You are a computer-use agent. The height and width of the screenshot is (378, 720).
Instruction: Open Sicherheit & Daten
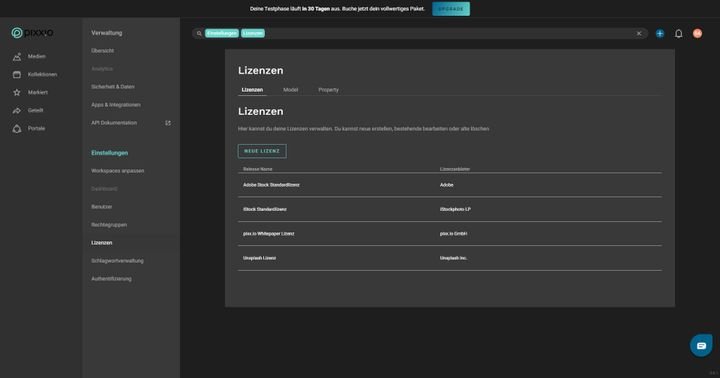pyautogui.click(x=112, y=87)
